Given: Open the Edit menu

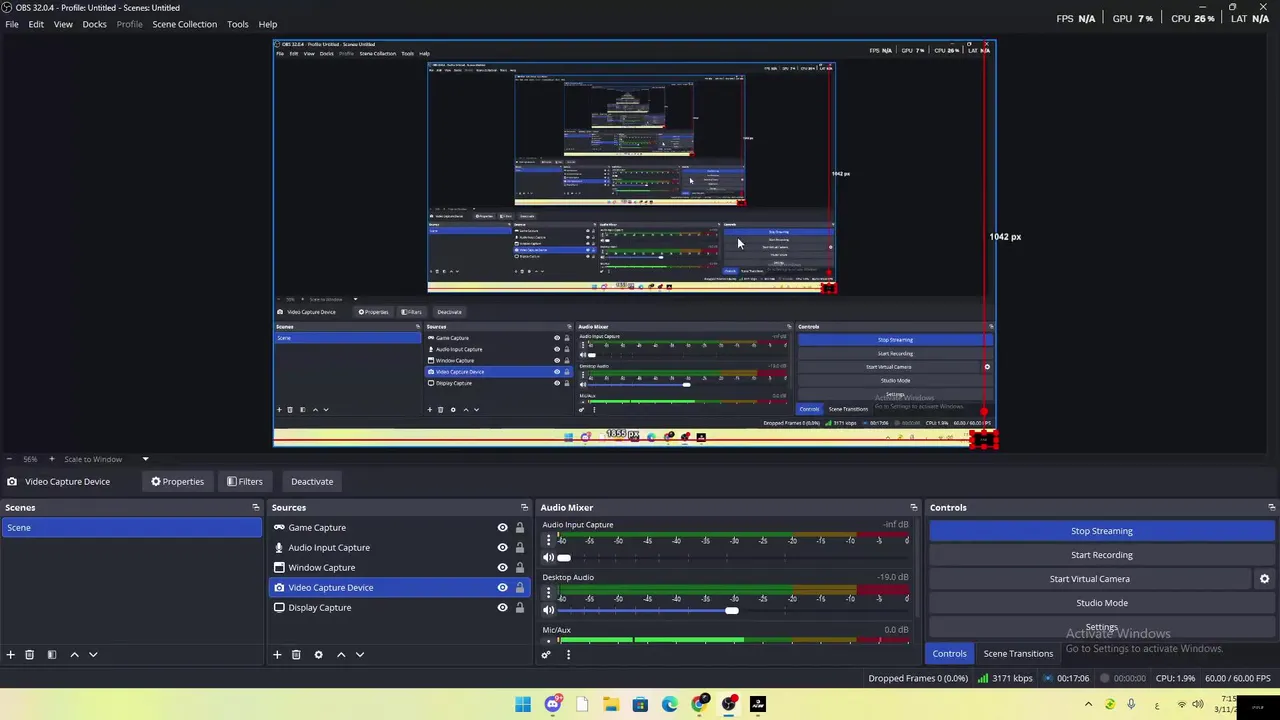Looking at the screenshot, I should (x=36, y=24).
